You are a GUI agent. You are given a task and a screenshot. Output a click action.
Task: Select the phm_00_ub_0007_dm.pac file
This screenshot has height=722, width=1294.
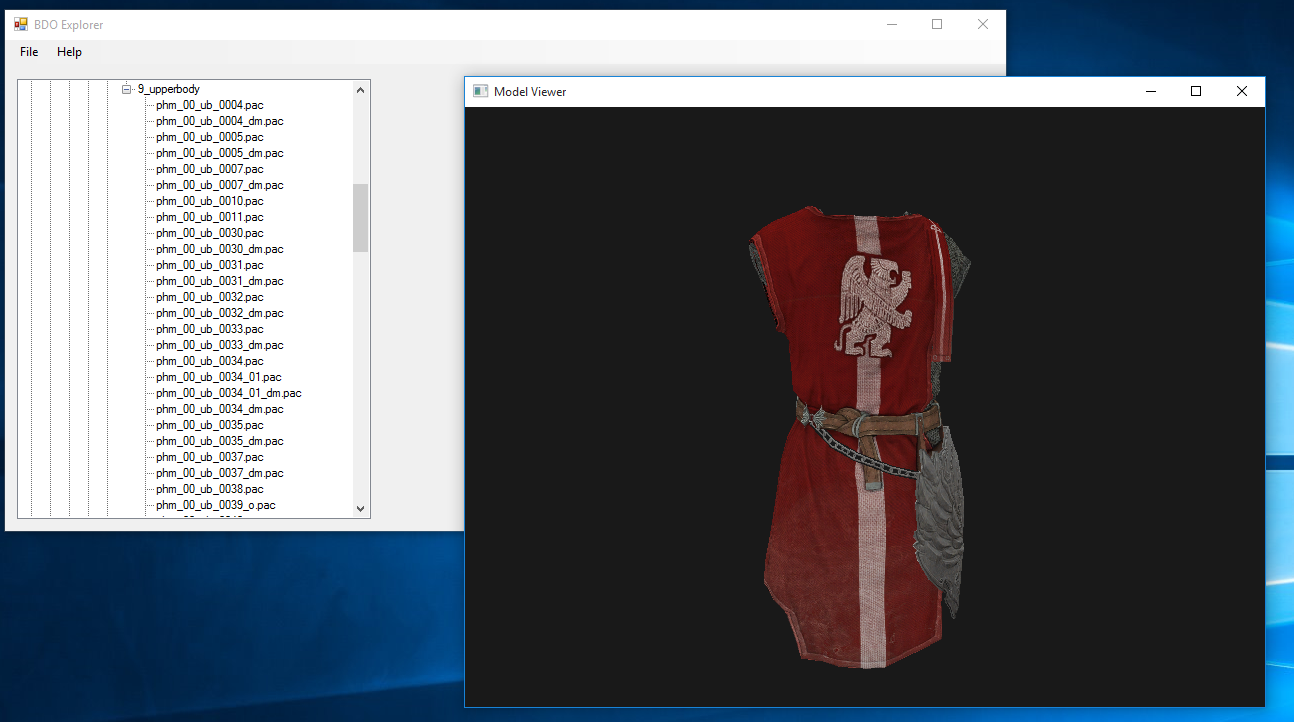click(x=219, y=185)
